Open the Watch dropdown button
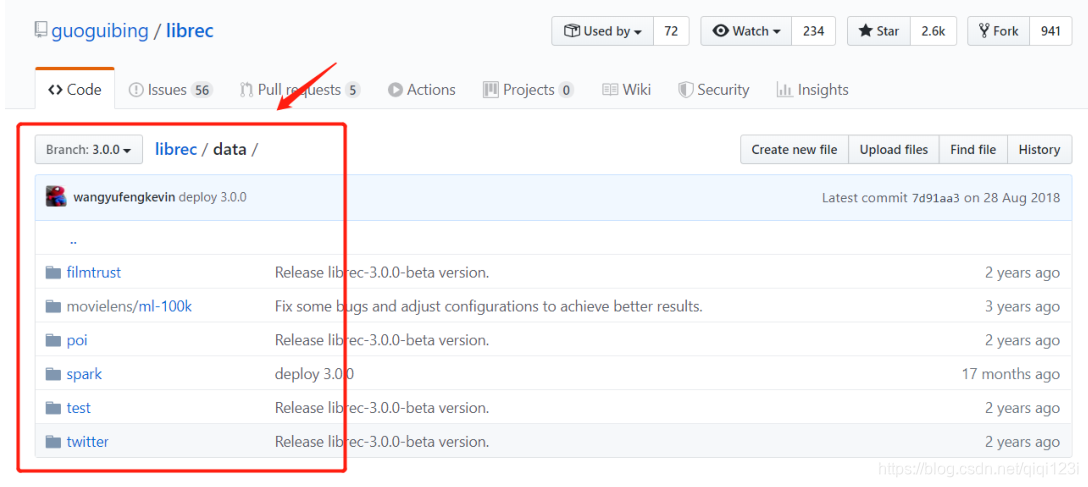 747,31
